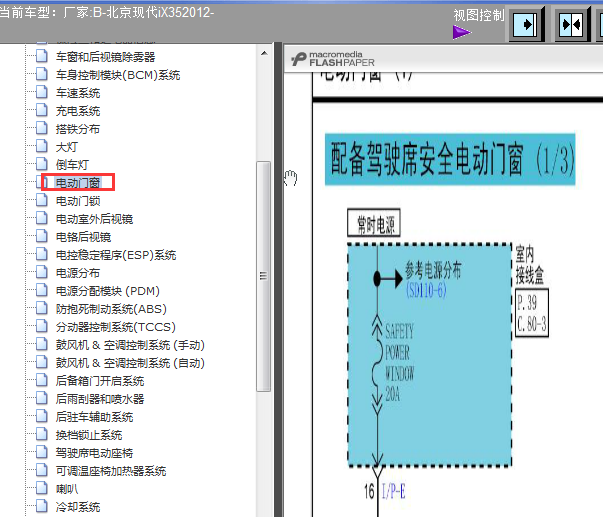Open 后雨刮器和喷水器 entry

click(x=100, y=399)
